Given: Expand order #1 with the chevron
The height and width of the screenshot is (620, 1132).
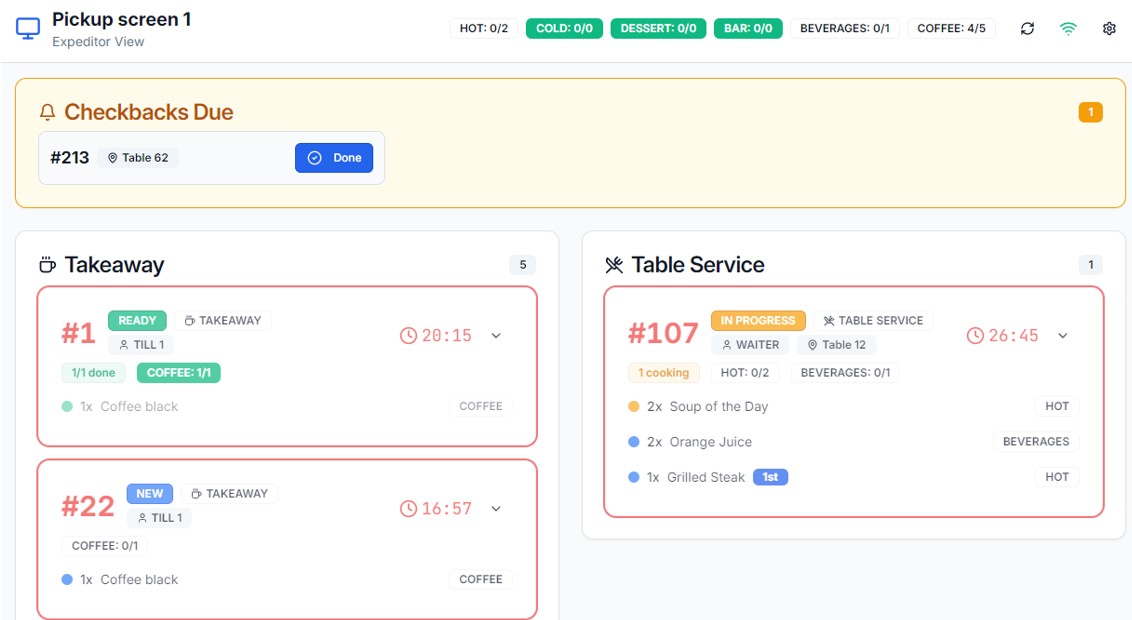Looking at the screenshot, I should coord(496,336).
